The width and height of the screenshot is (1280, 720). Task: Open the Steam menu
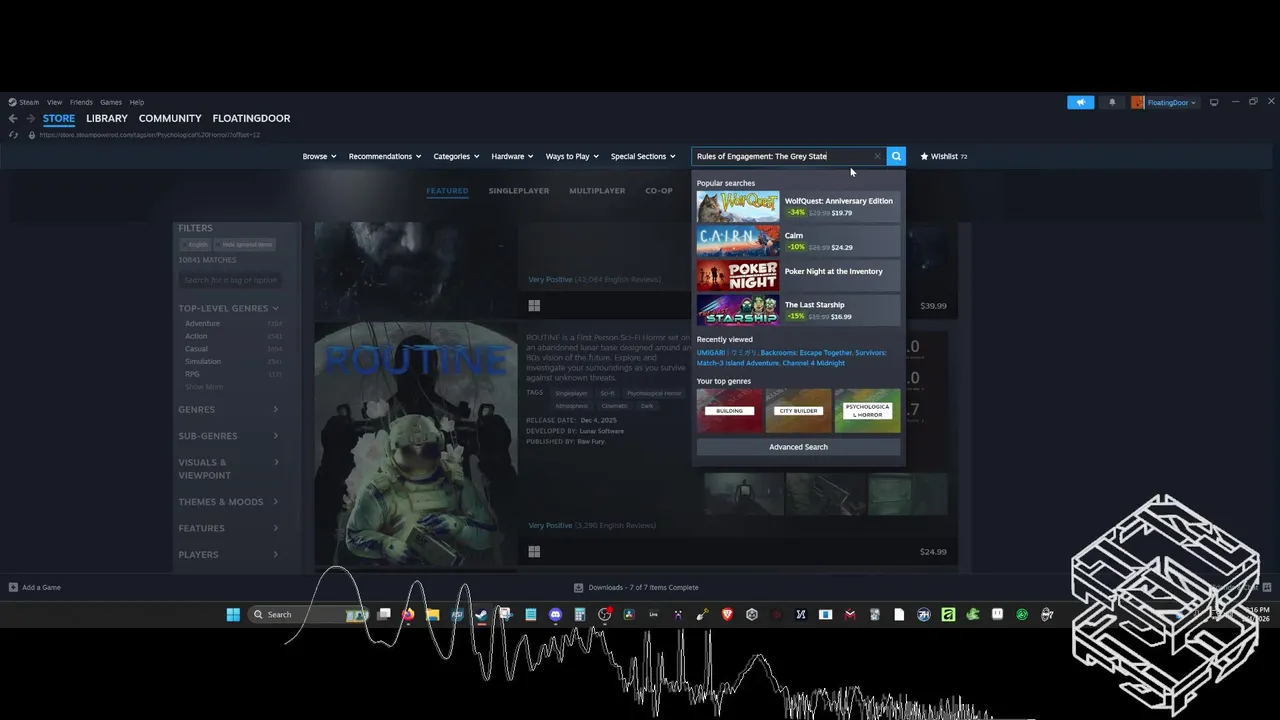tap(29, 102)
